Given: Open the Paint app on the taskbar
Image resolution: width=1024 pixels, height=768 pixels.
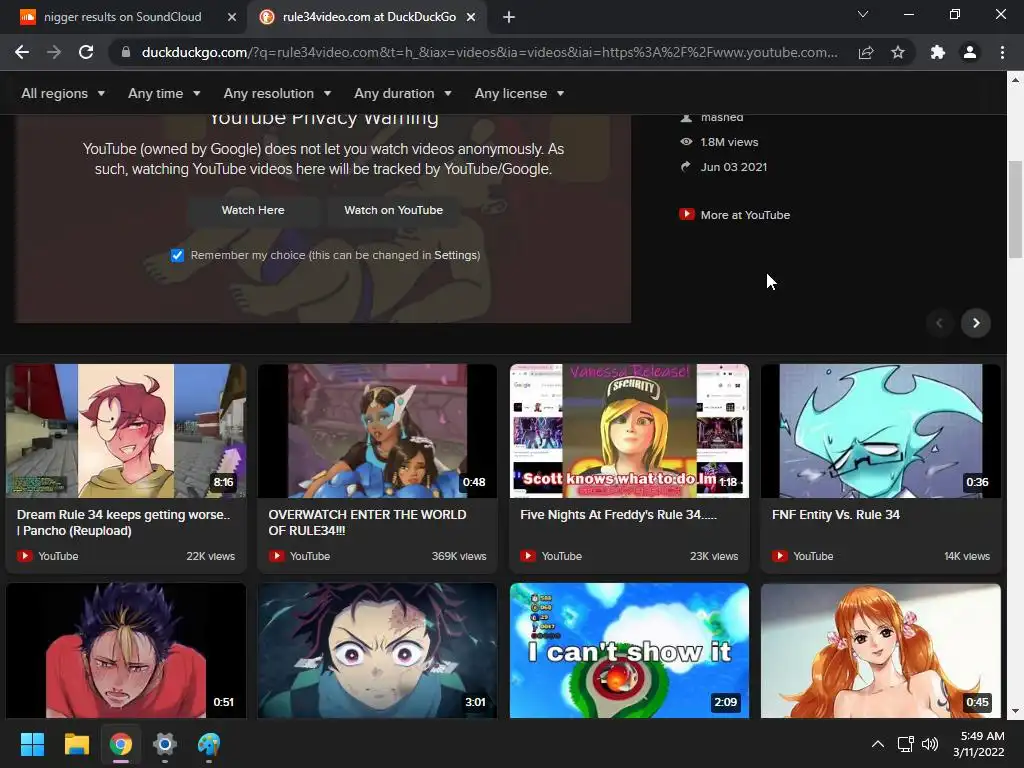Looking at the screenshot, I should [x=209, y=744].
